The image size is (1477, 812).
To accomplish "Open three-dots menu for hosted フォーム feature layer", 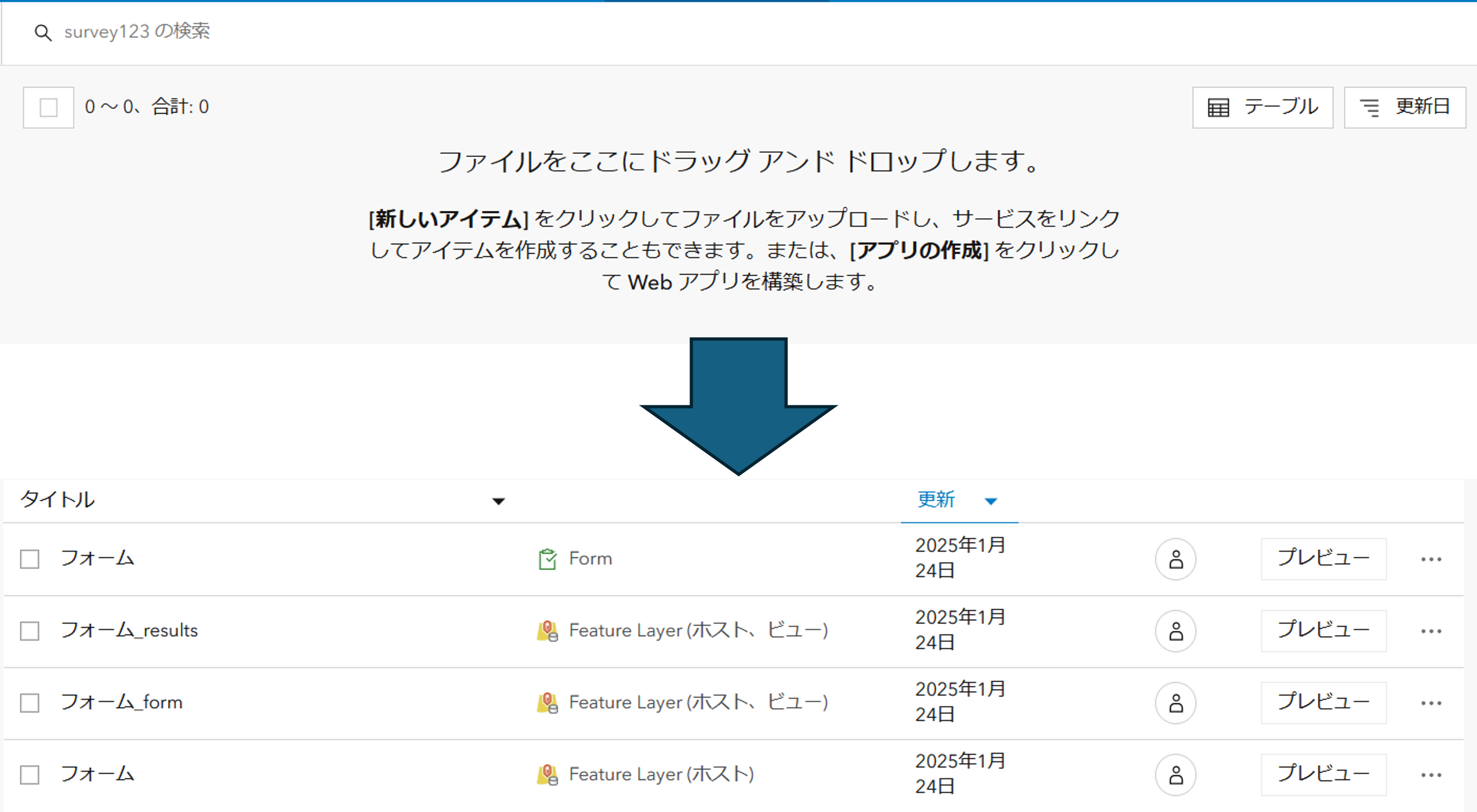I will point(1431,775).
